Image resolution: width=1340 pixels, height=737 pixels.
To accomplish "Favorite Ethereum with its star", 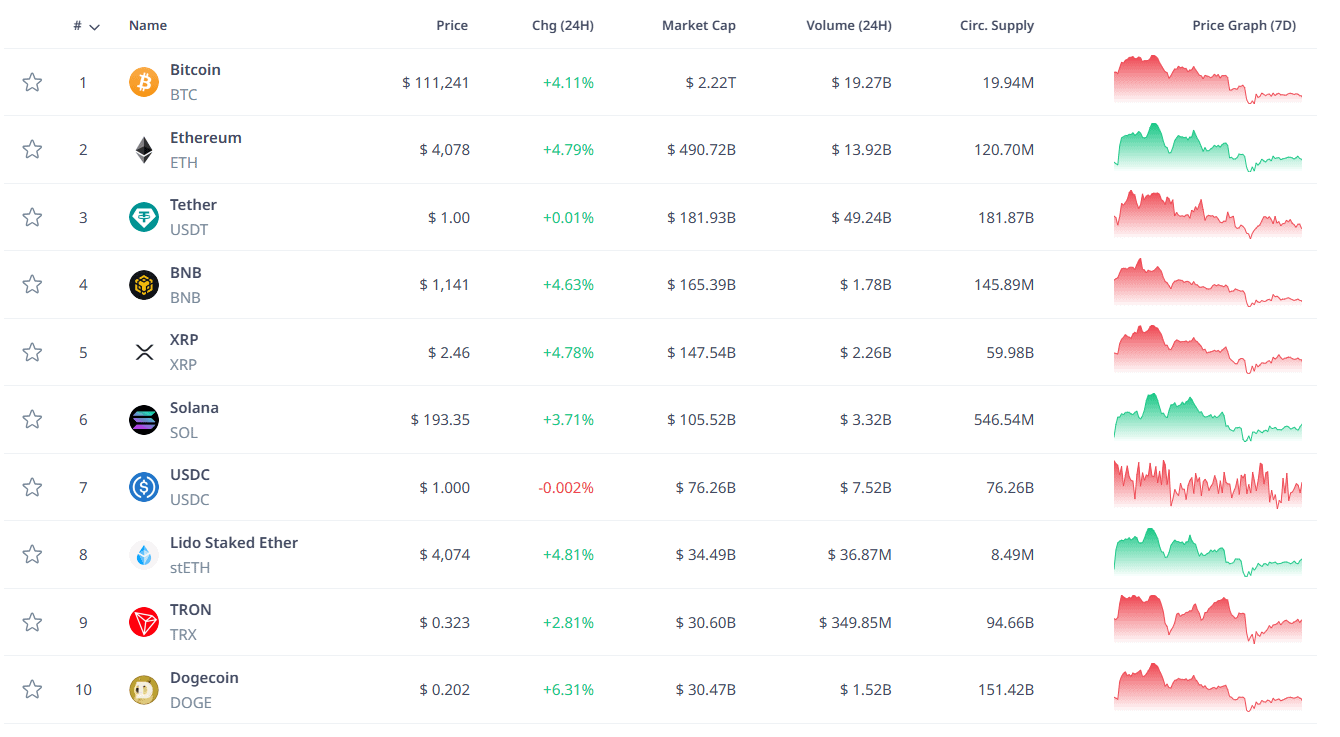I will (x=32, y=150).
